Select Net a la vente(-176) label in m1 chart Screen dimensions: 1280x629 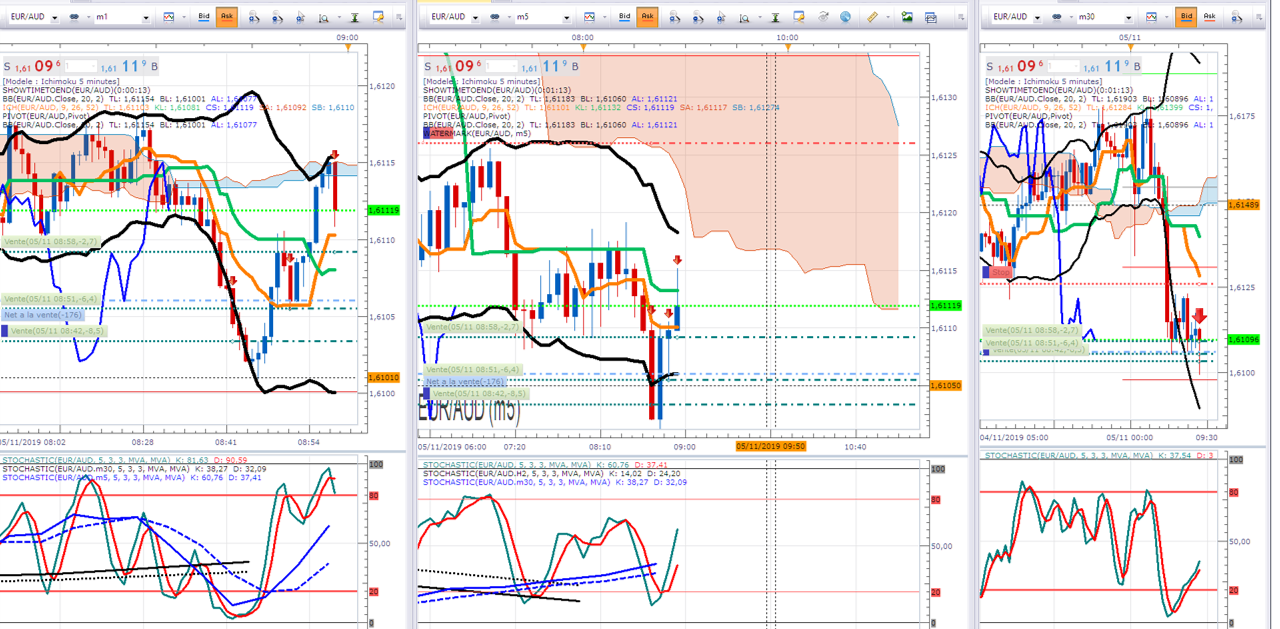coord(42,315)
